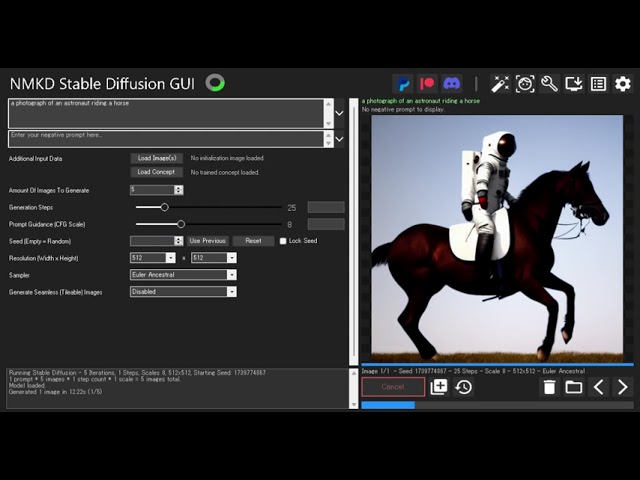Click the download/installer monitor icon

574,84
